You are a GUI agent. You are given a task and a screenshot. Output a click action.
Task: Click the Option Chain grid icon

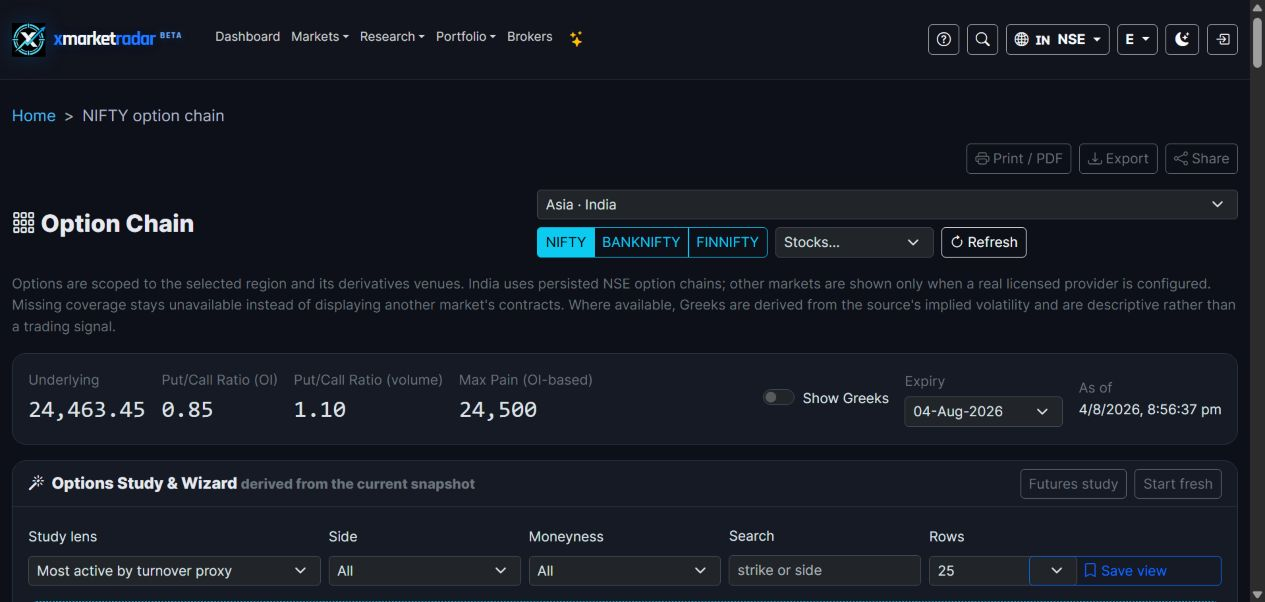[x=23, y=223]
